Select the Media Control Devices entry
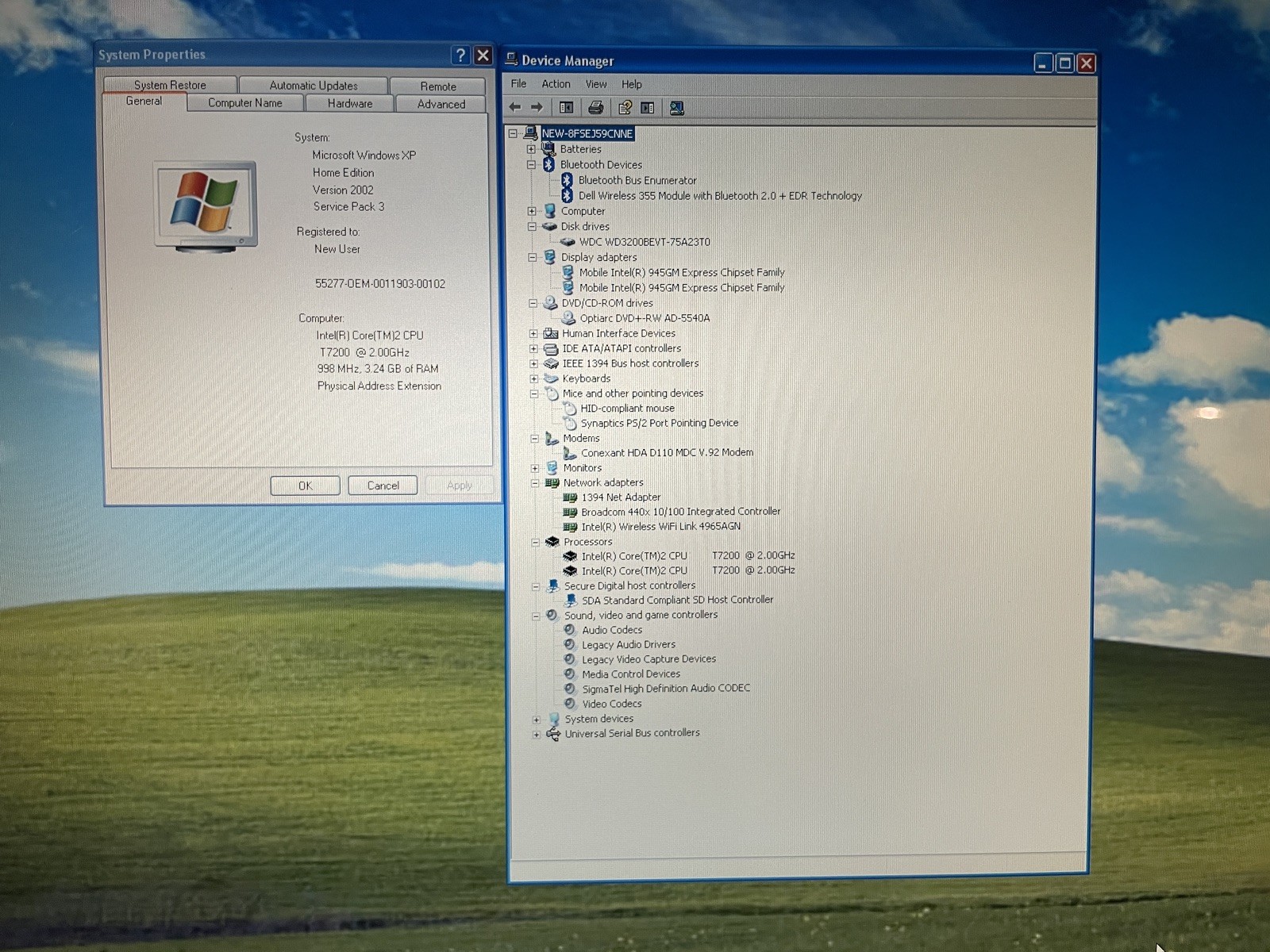The image size is (1270, 952). click(631, 674)
